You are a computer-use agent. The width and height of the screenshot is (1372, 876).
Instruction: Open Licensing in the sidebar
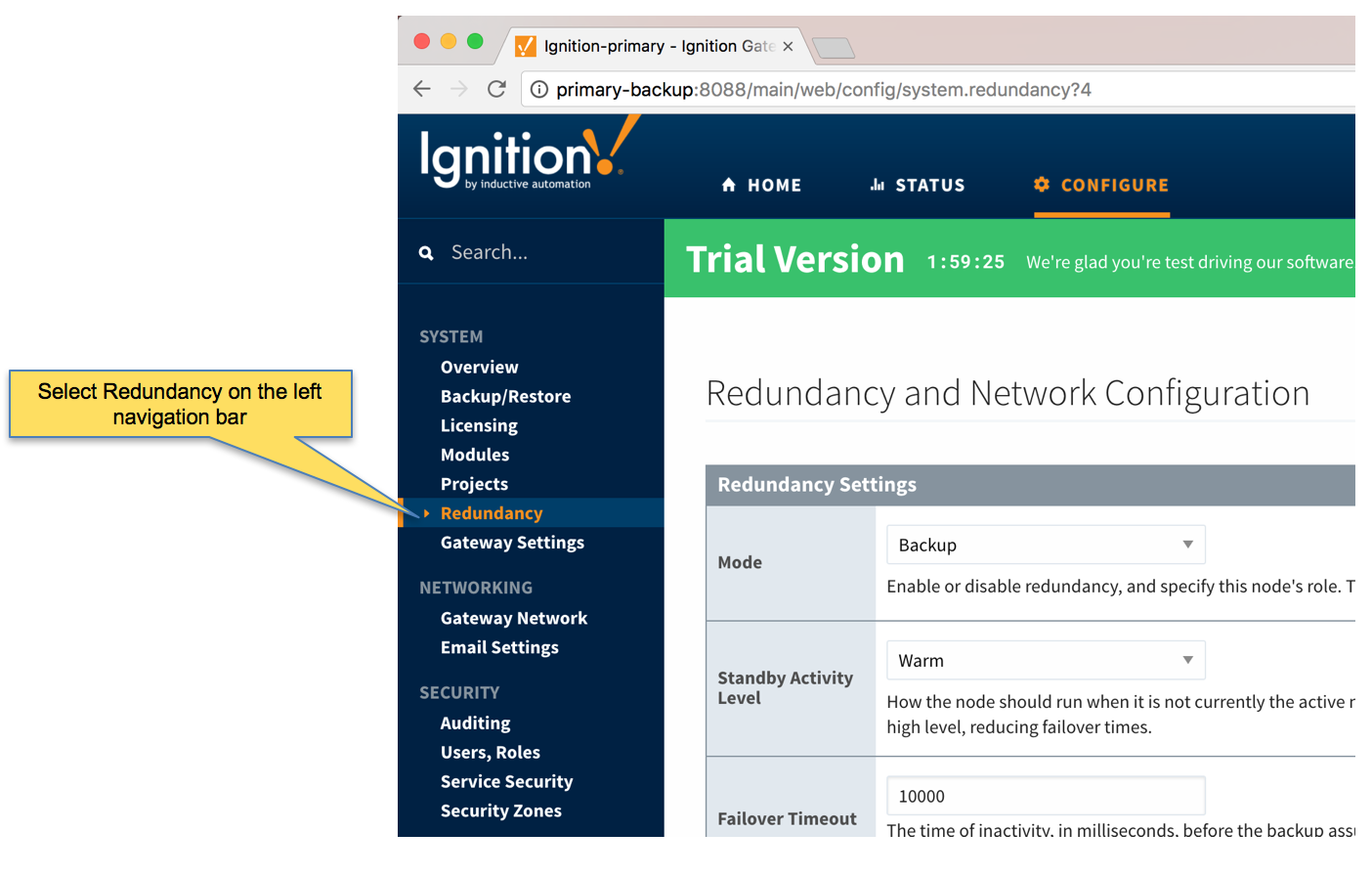point(479,426)
